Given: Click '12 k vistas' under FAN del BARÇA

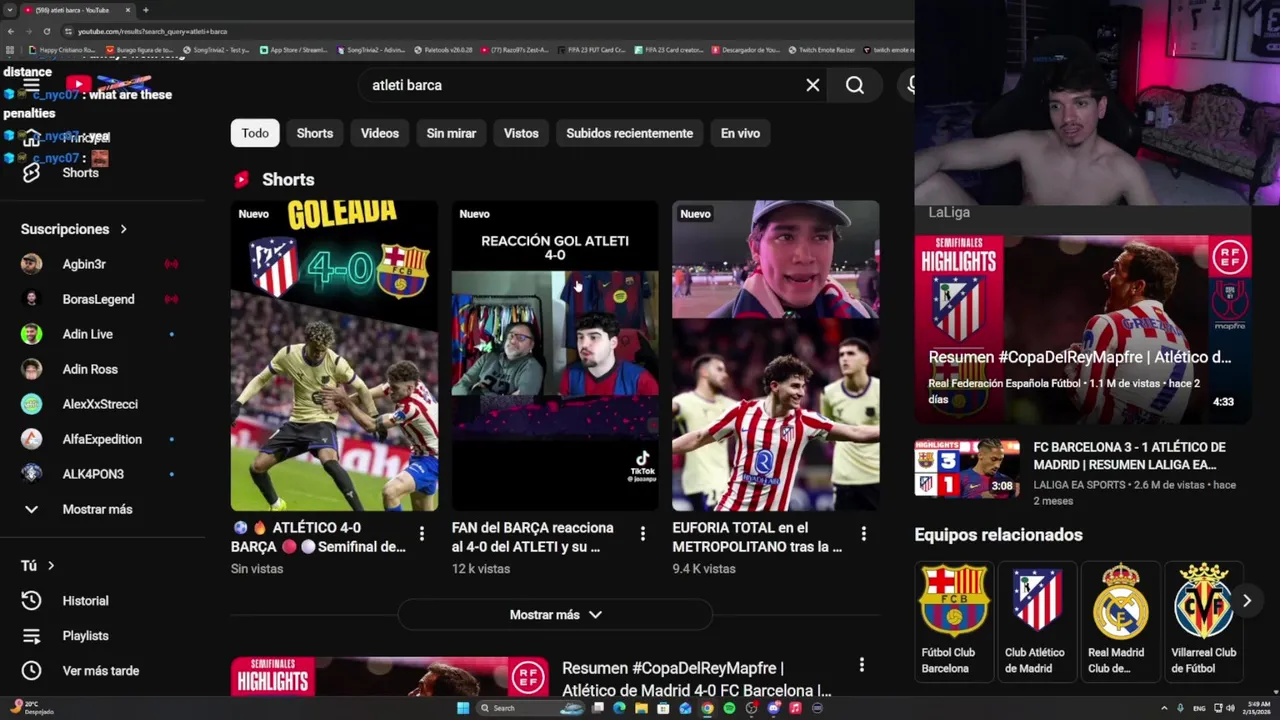Looking at the screenshot, I should pos(481,569).
